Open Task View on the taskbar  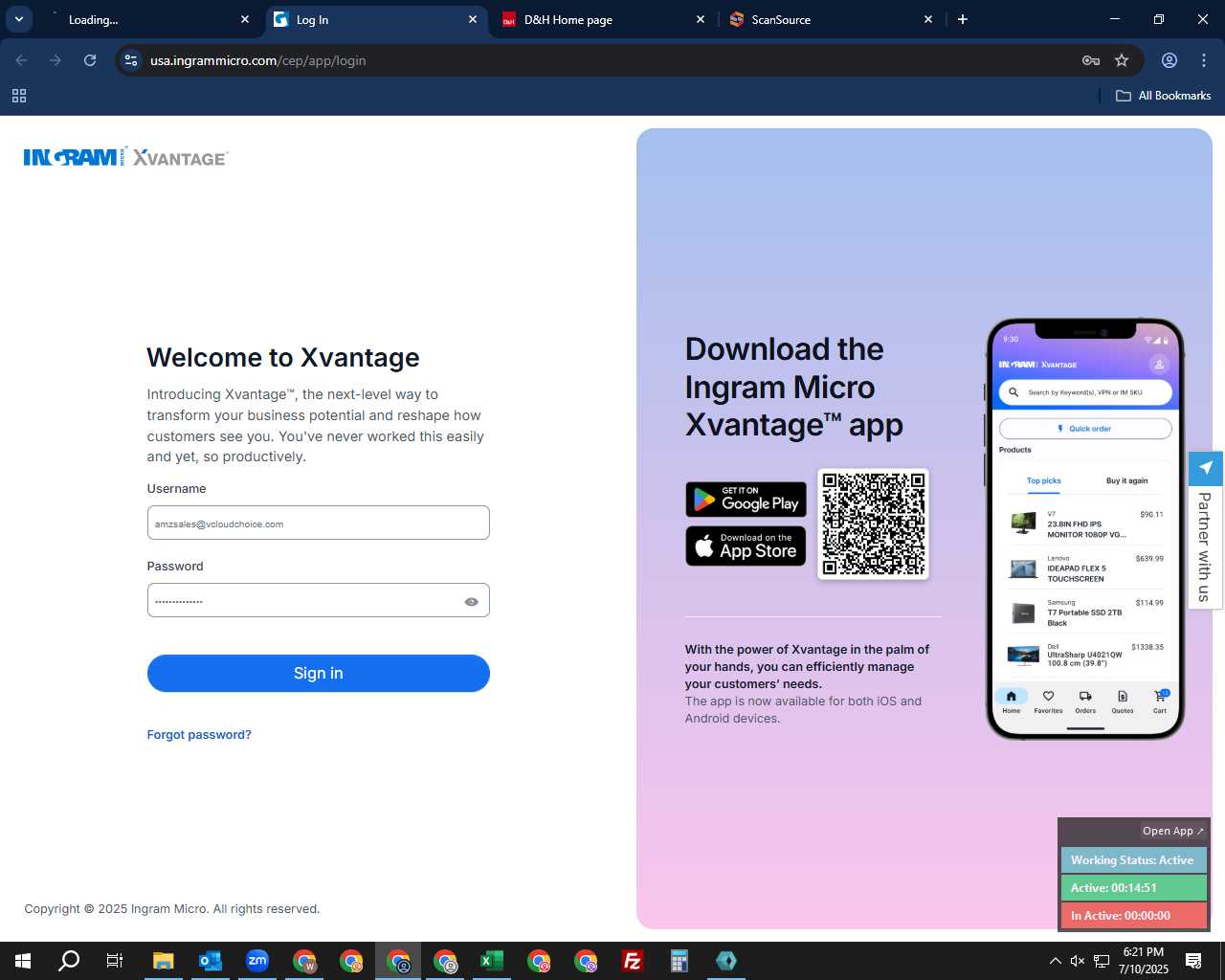coord(115,961)
